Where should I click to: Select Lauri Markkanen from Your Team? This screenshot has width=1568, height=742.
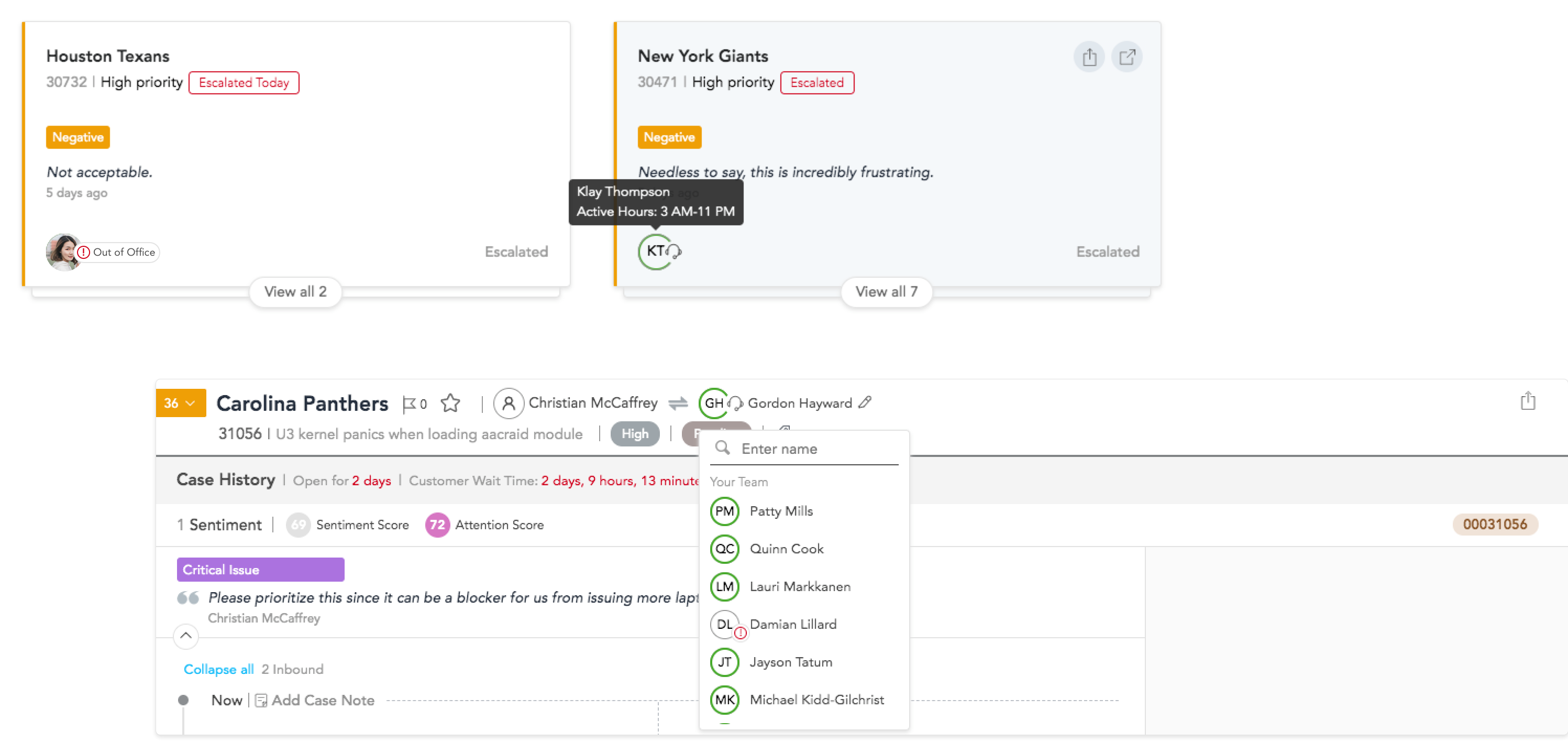coord(803,587)
